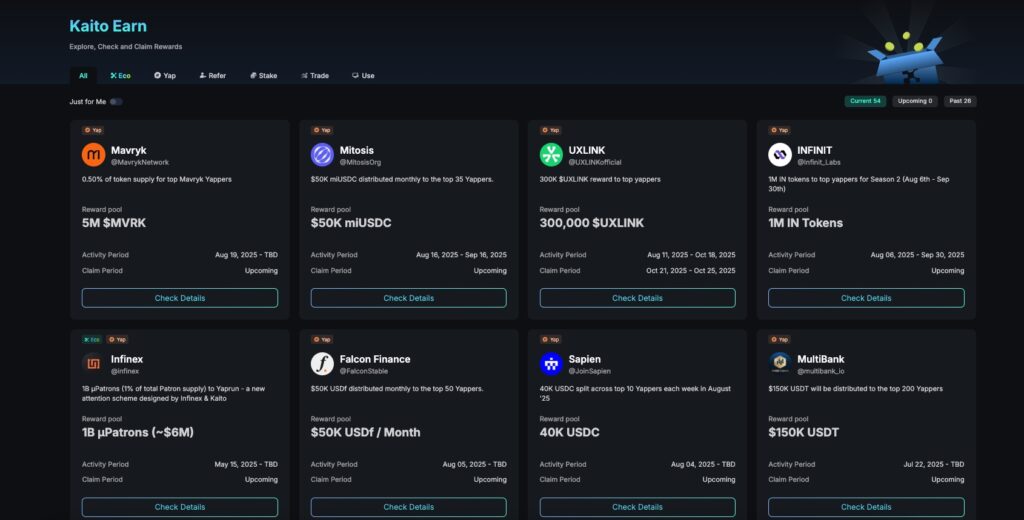Switch to the Trade tab
1024x520 pixels.
pyautogui.click(x=315, y=76)
